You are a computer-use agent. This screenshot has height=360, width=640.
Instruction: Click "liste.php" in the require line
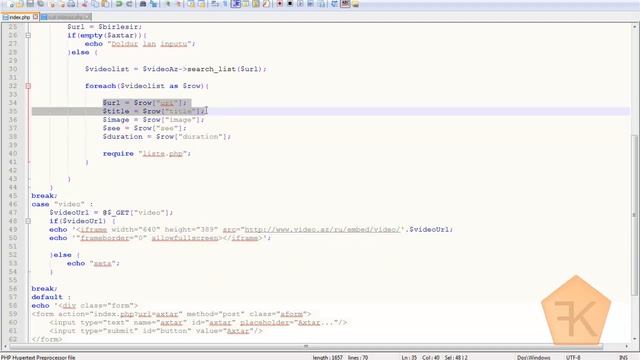pyautogui.click(x=162, y=153)
